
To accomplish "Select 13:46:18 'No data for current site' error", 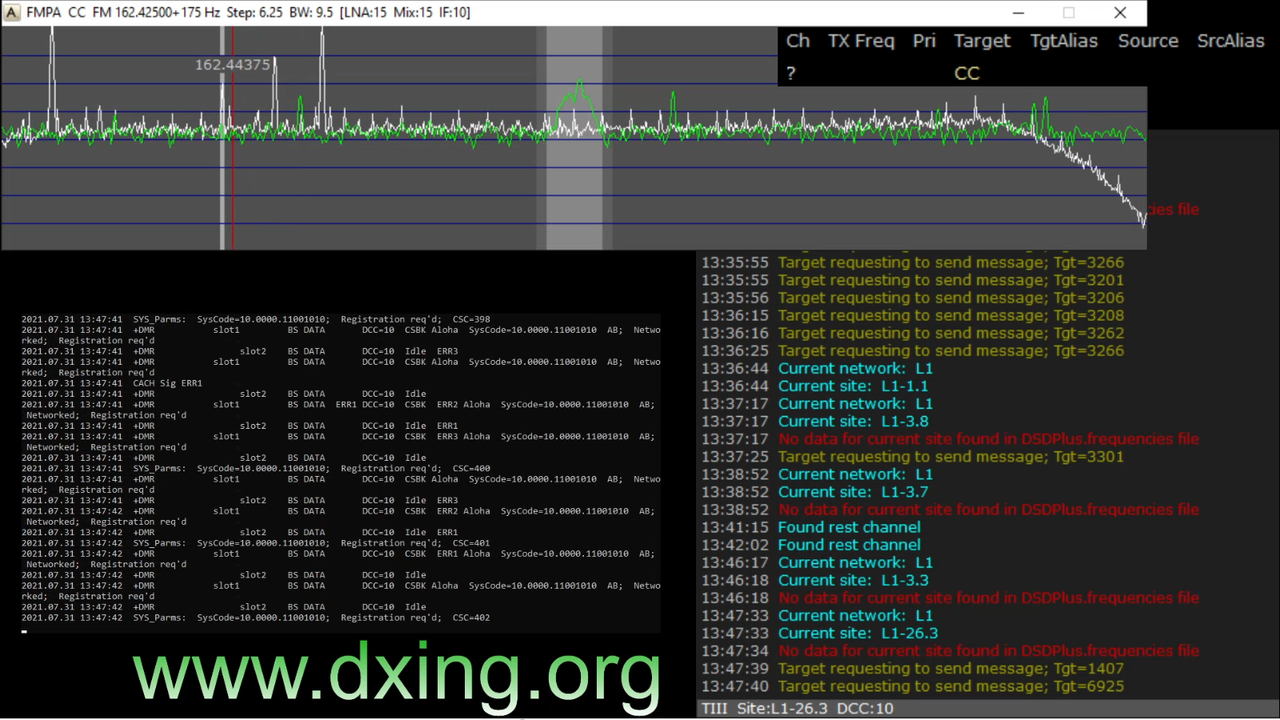I will click(950, 598).
